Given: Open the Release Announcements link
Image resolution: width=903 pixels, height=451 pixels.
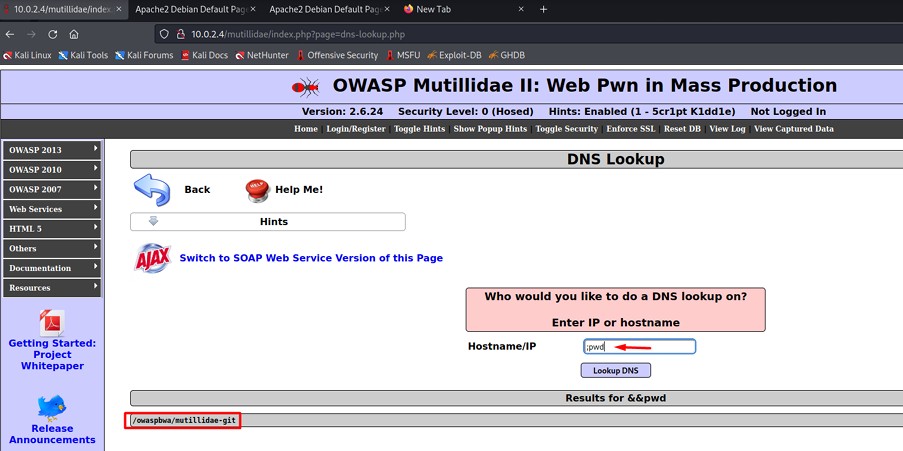Looking at the screenshot, I should coord(52,434).
